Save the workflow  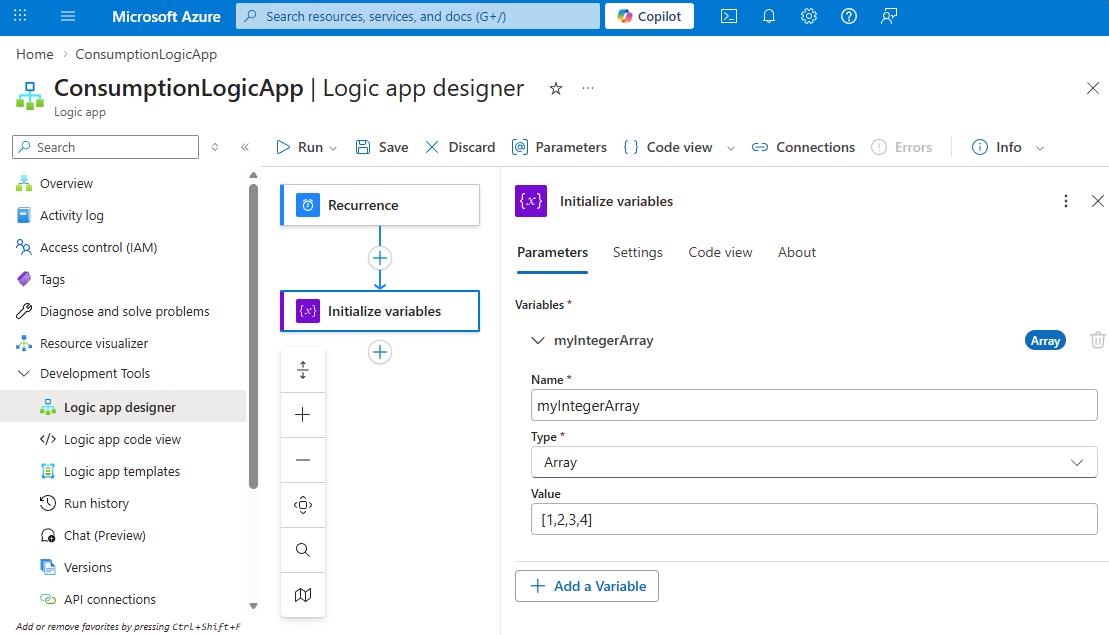pyautogui.click(x=382, y=147)
